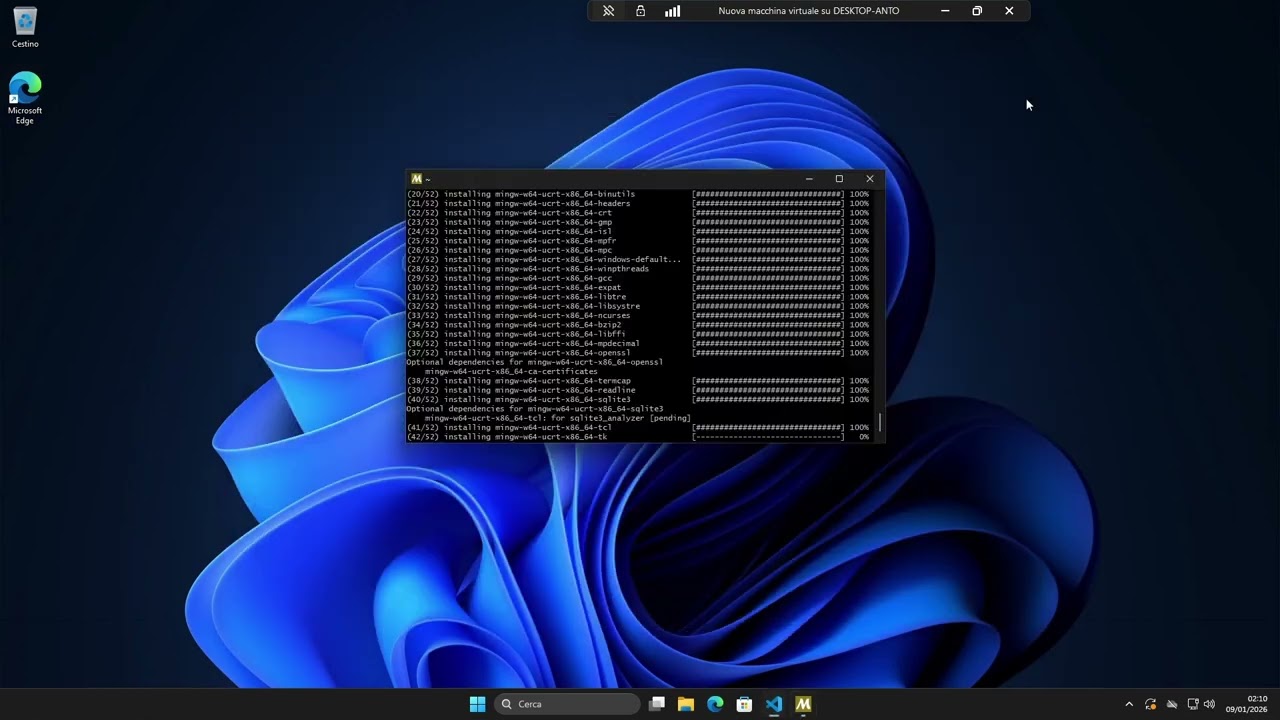
Task: Open the Cestino recycle bin icon
Action: pyautogui.click(x=25, y=27)
